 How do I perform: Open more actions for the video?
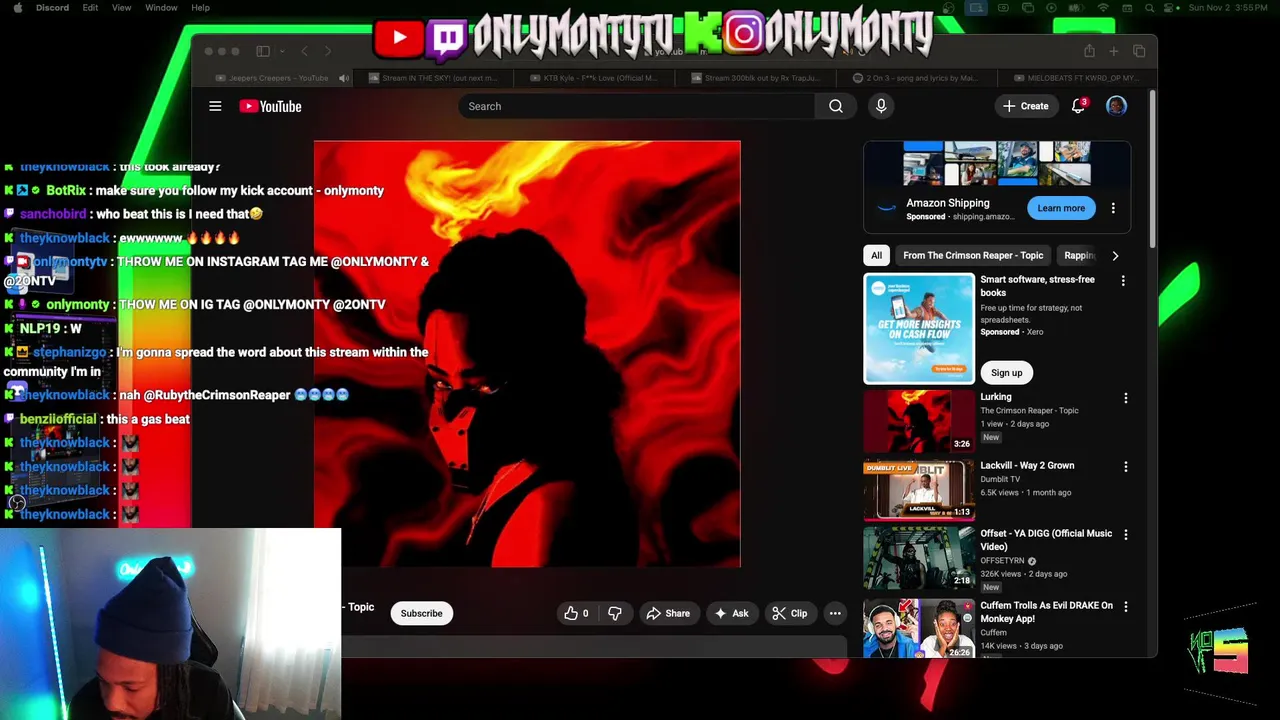coord(835,613)
